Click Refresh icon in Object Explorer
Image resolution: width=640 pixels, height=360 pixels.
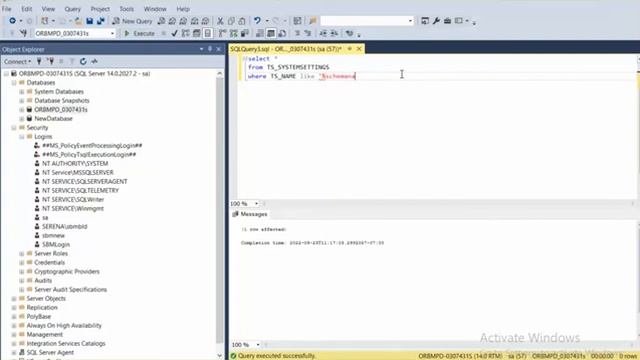(x=83, y=61)
